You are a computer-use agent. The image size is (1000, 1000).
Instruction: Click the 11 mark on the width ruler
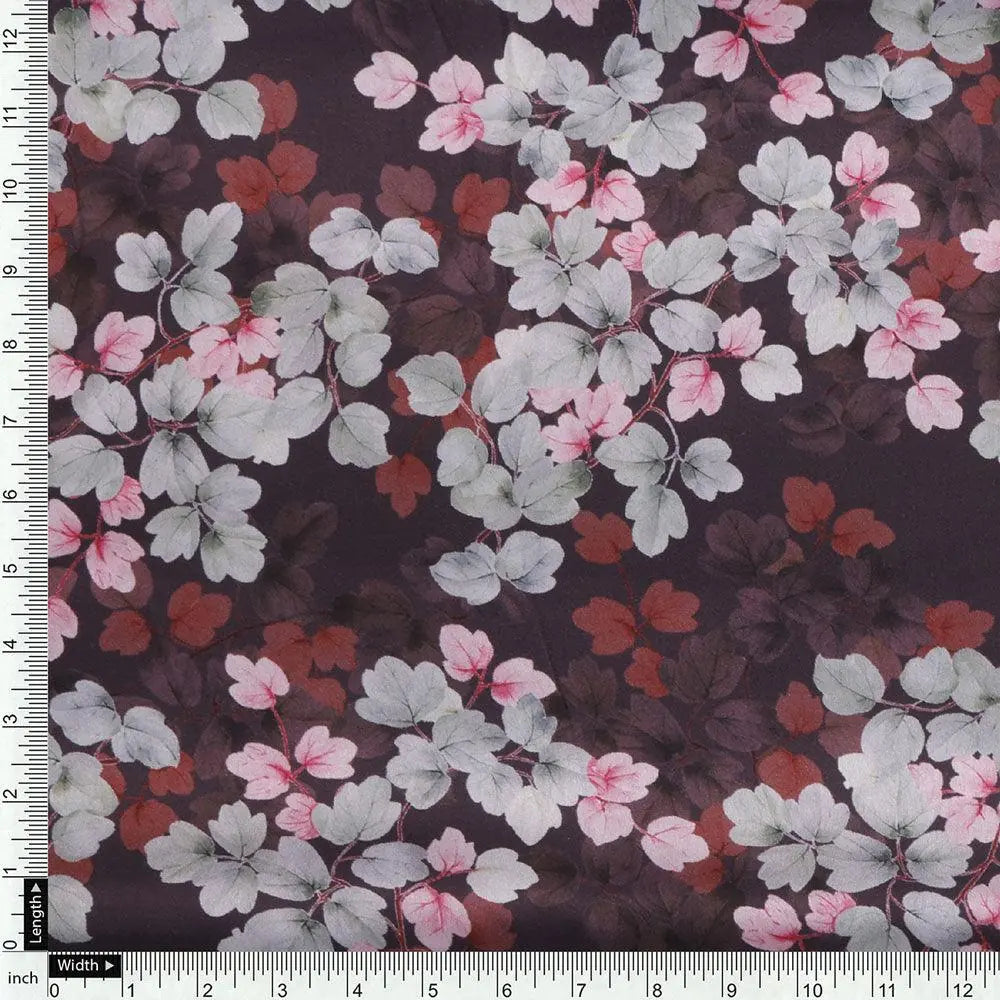tap(884, 988)
